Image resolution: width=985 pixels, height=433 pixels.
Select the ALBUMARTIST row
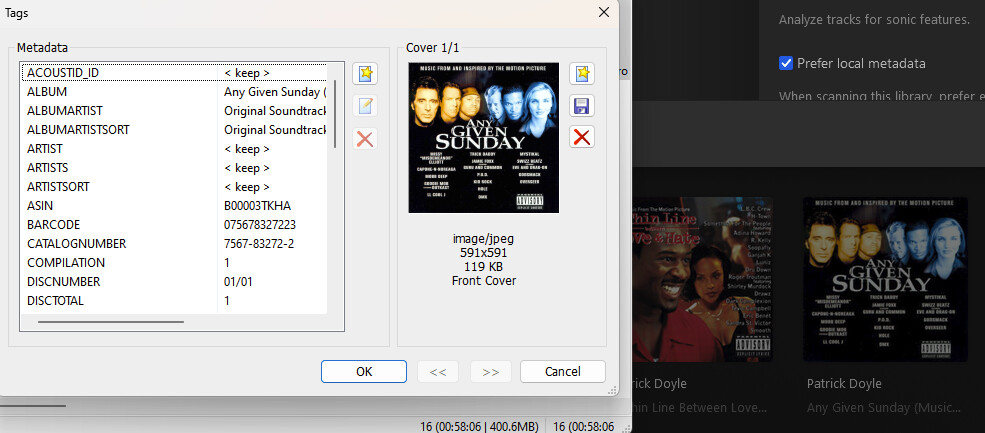click(x=175, y=111)
